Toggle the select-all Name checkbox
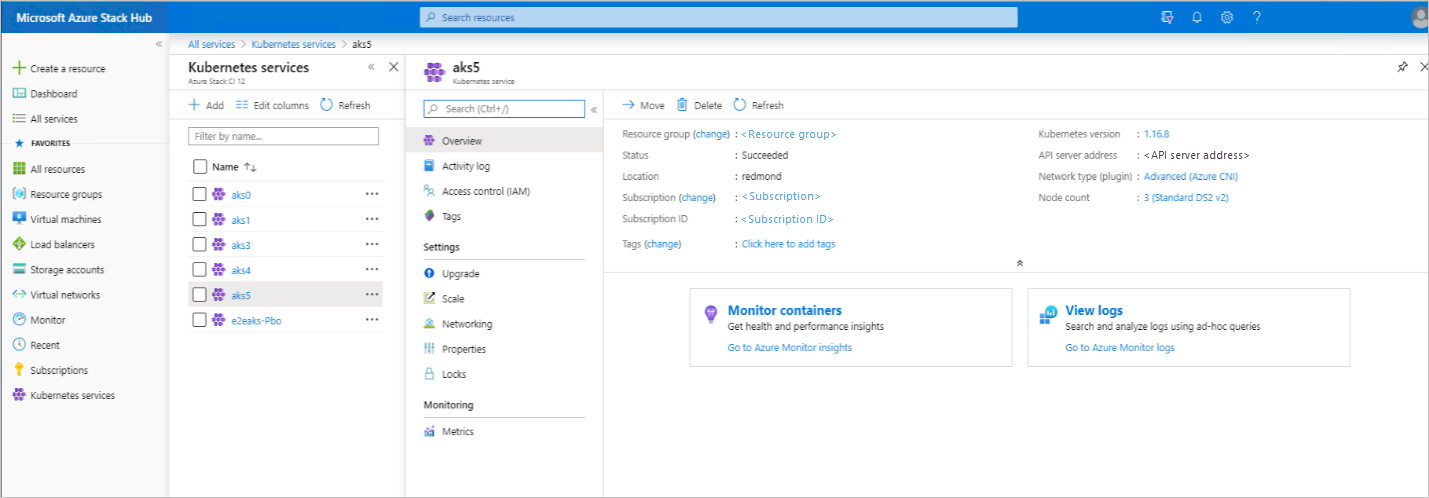The width and height of the screenshot is (1429, 498). point(199,167)
